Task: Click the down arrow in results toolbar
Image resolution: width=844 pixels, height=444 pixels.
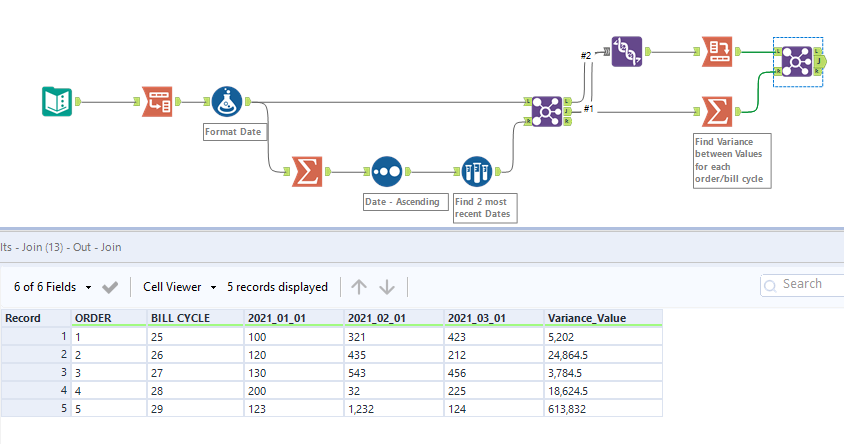Action: coord(388,287)
